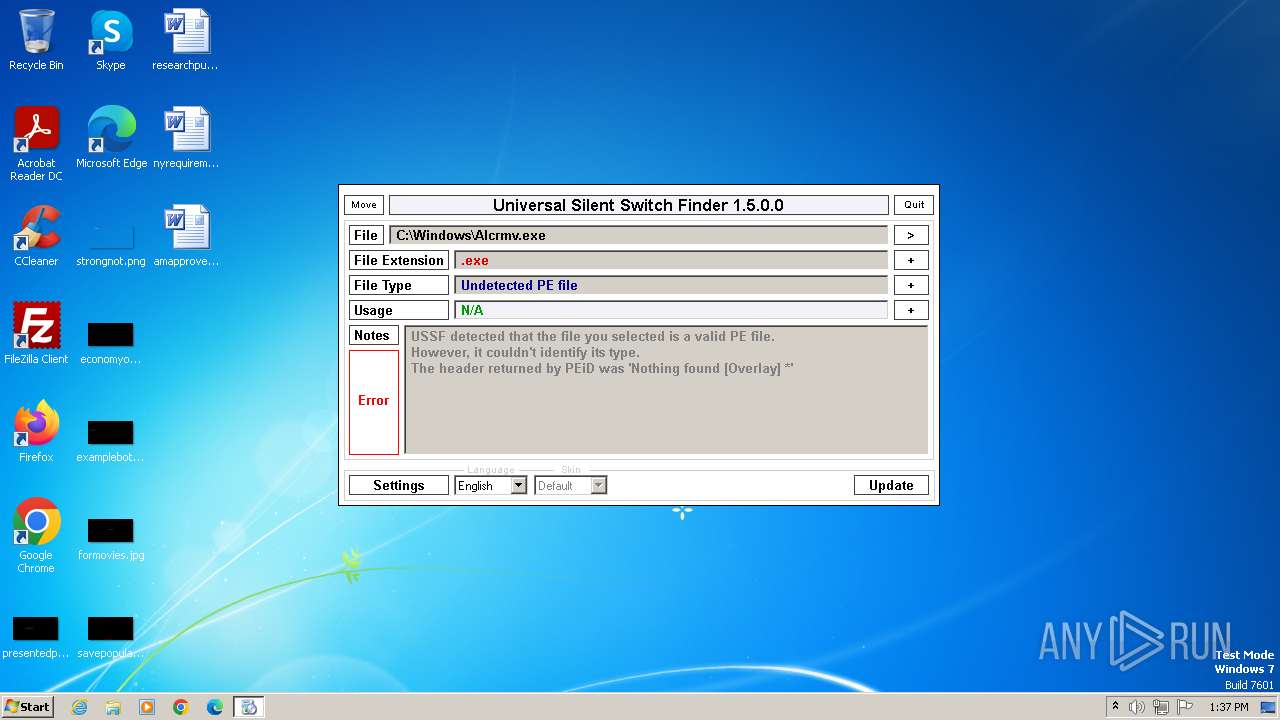The width and height of the screenshot is (1280, 720).
Task: Click the Notes label
Action: tap(374, 335)
